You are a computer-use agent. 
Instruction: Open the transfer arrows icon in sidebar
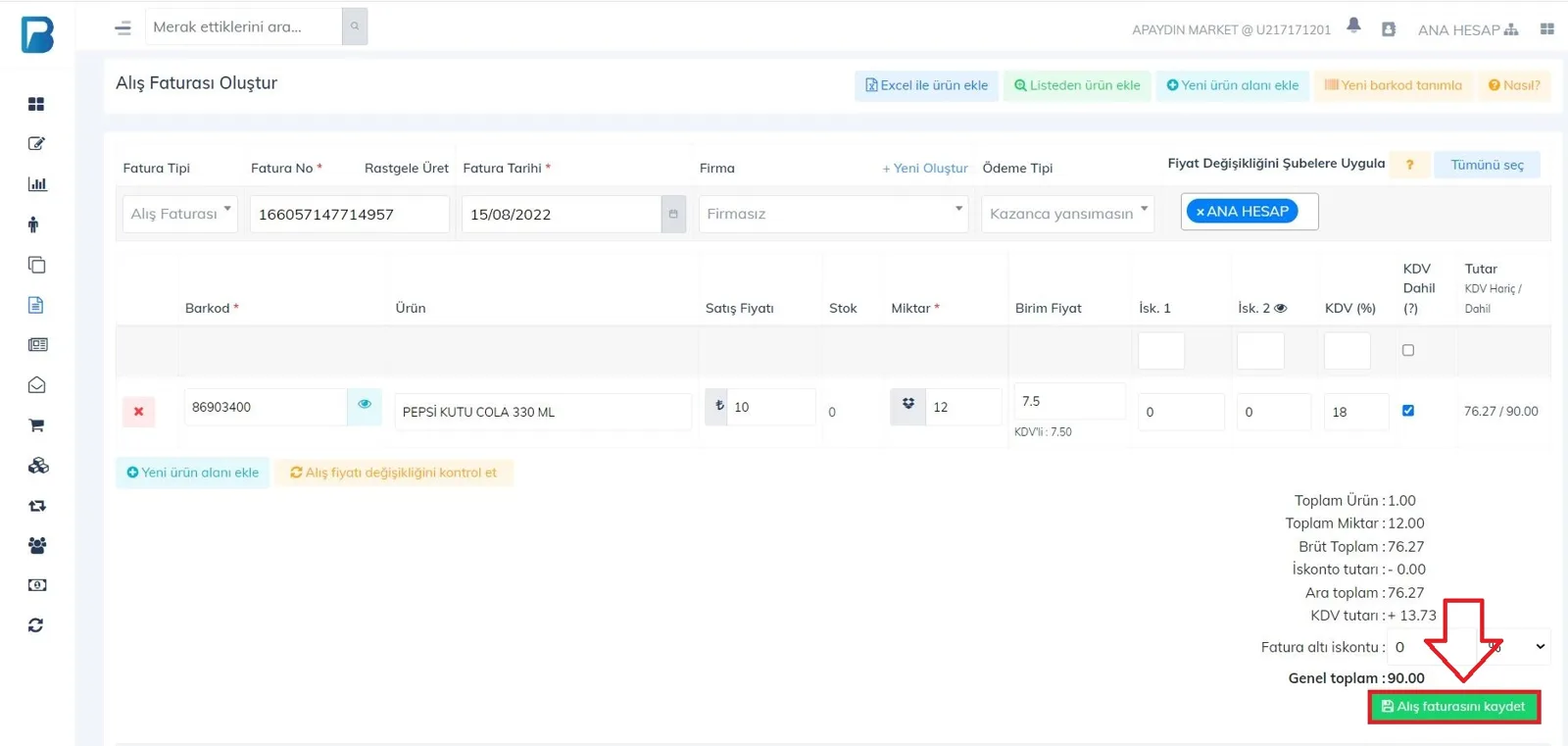click(37, 506)
